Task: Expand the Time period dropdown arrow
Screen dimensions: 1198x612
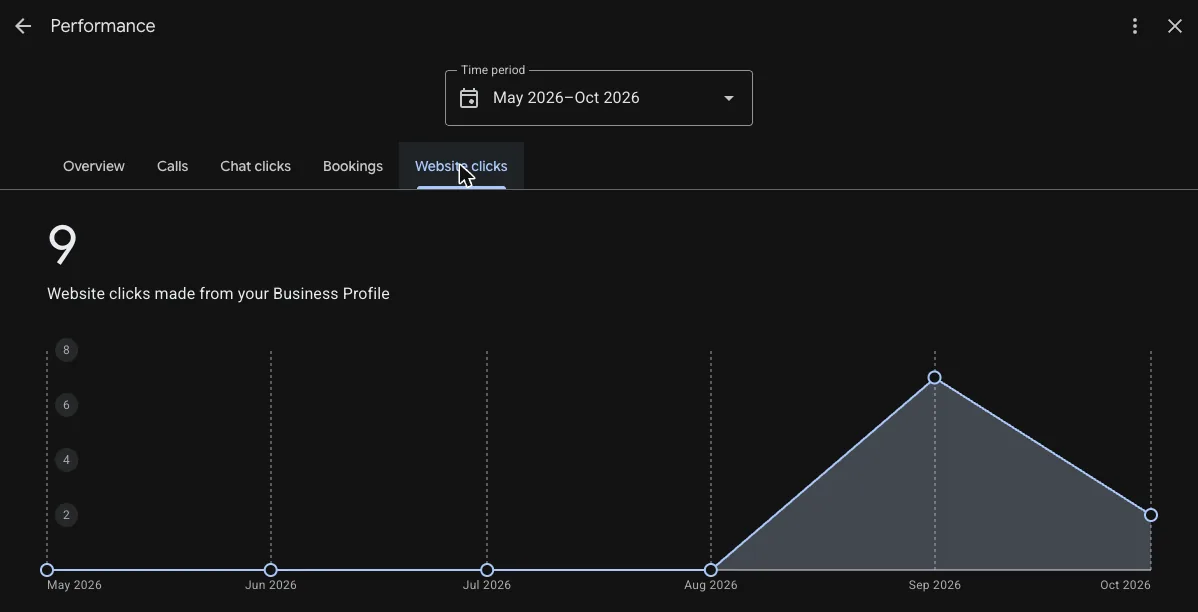Action: [729, 98]
